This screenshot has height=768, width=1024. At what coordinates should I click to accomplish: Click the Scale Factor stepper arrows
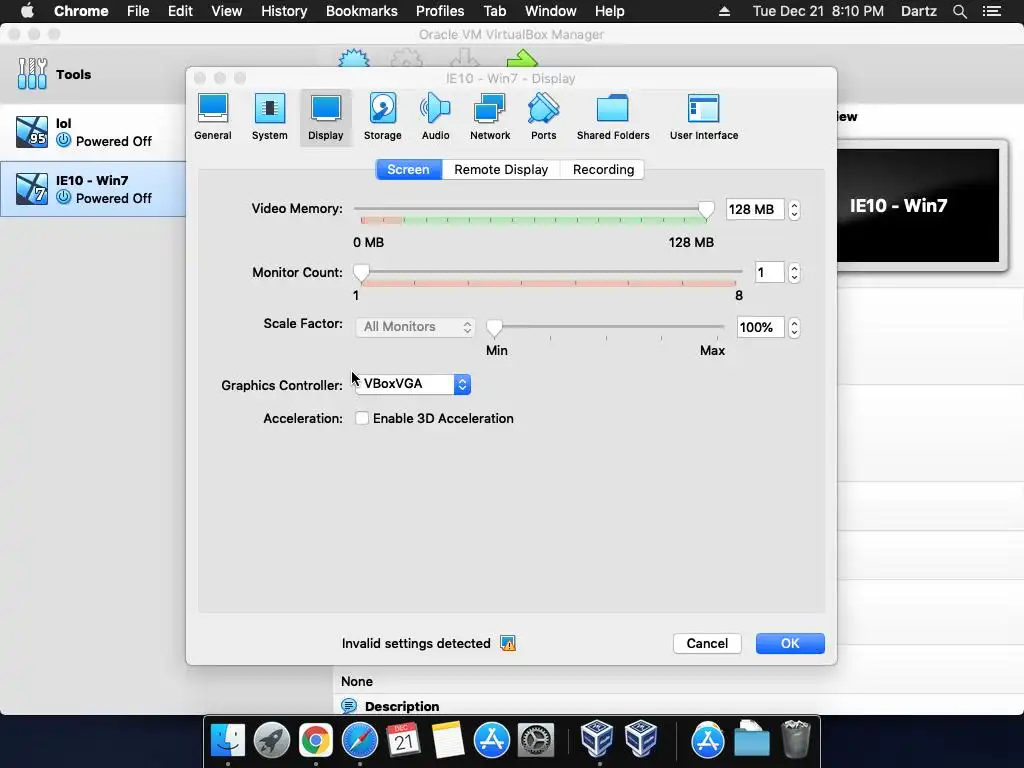click(x=794, y=327)
